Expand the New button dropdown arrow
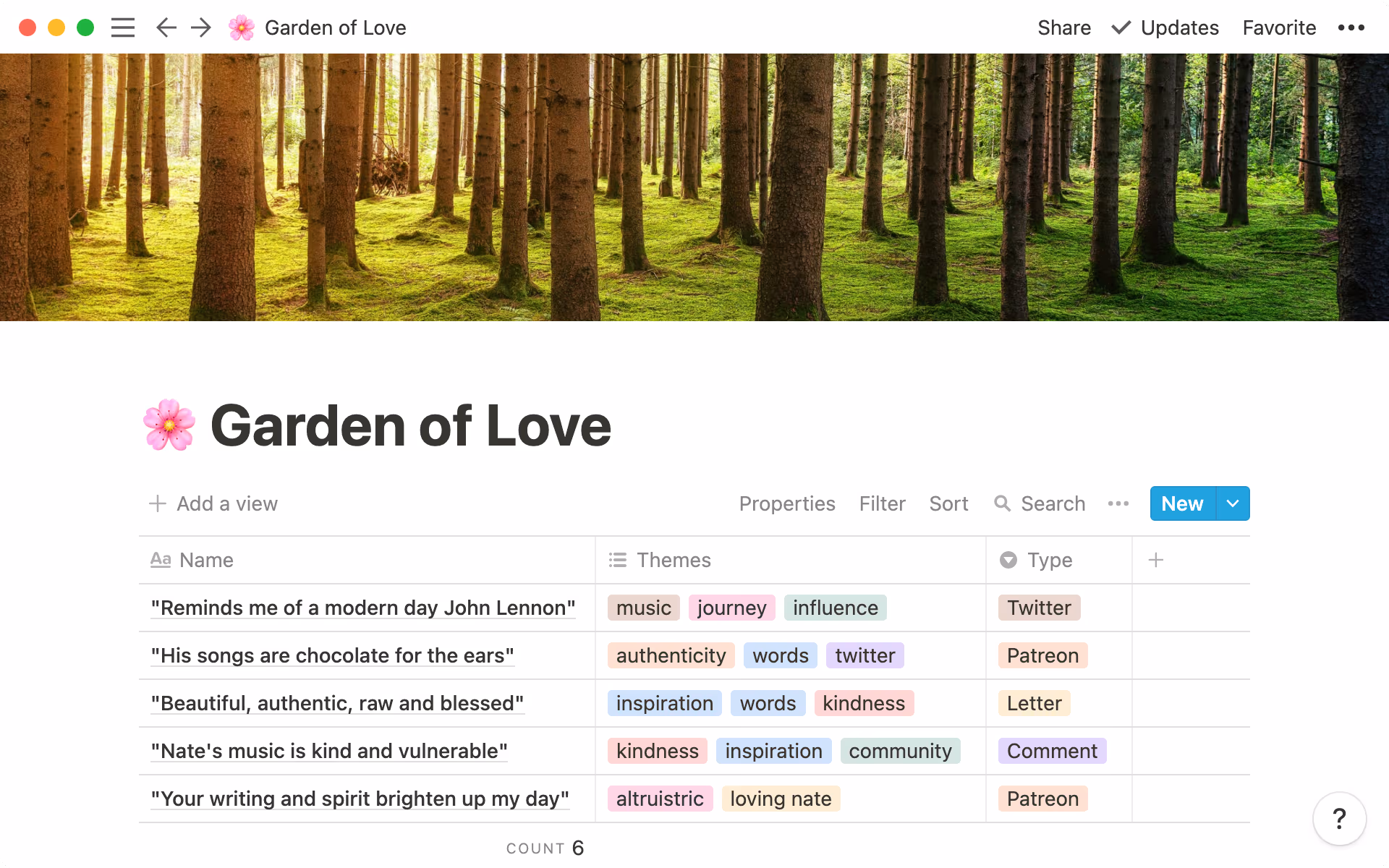 point(1233,503)
